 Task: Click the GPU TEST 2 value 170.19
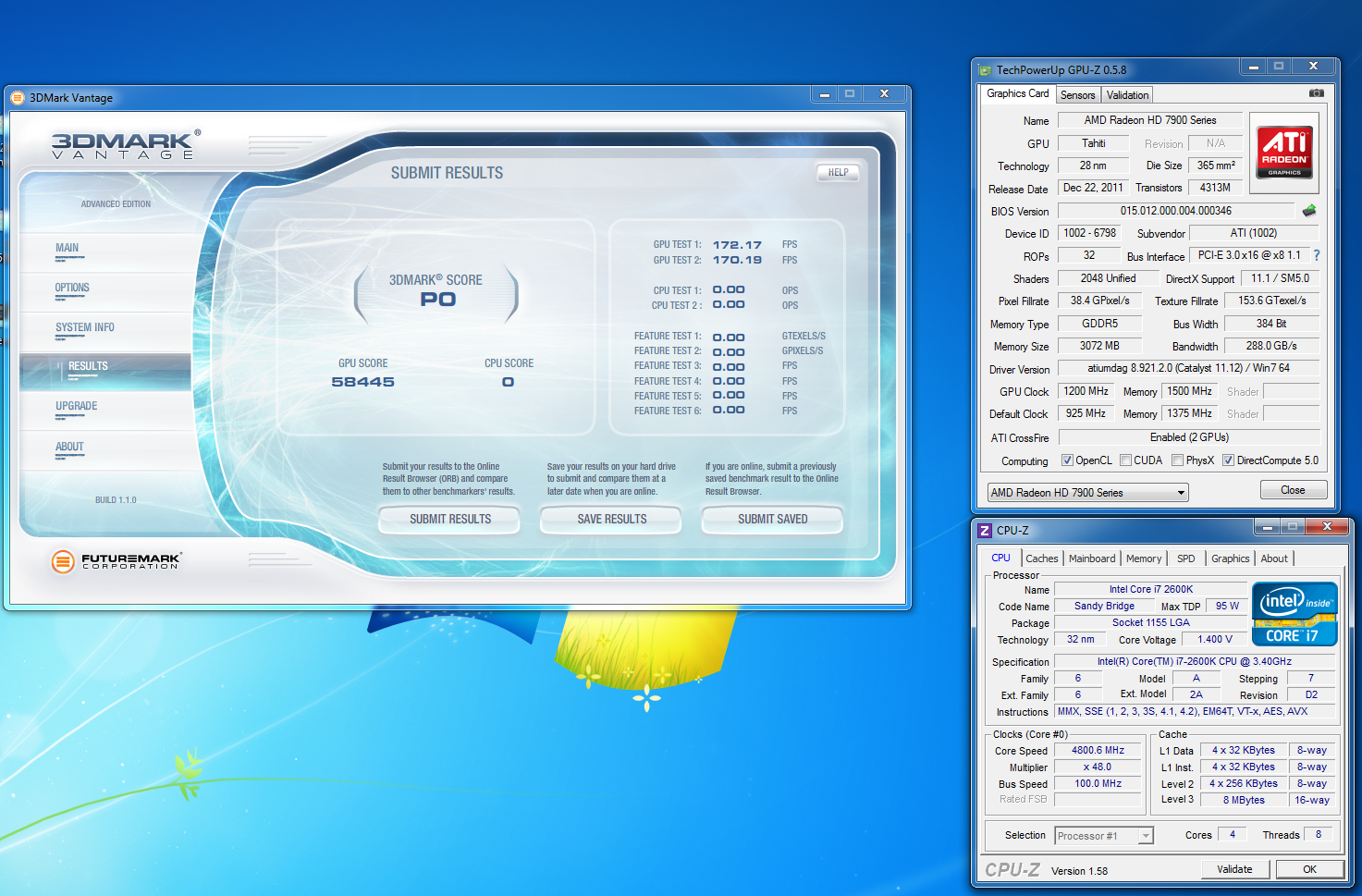click(x=737, y=260)
